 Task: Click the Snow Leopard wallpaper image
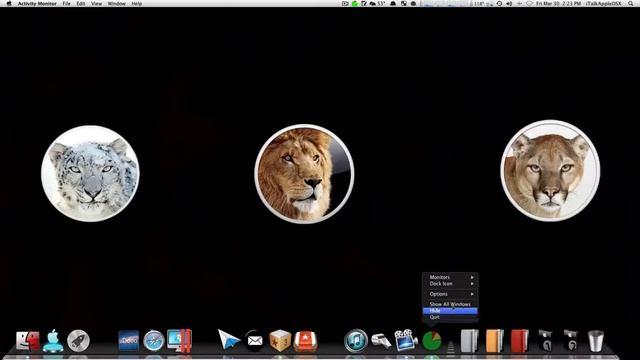(x=90, y=173)
